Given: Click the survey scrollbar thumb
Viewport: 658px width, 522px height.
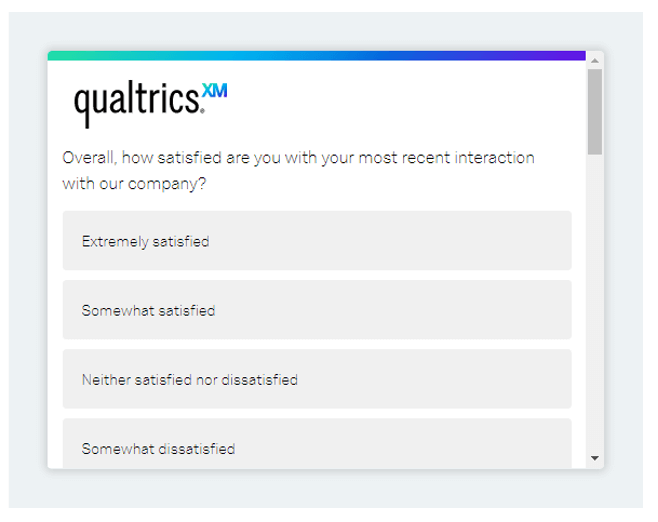Looking at the screenshot, I should (595, 110).
